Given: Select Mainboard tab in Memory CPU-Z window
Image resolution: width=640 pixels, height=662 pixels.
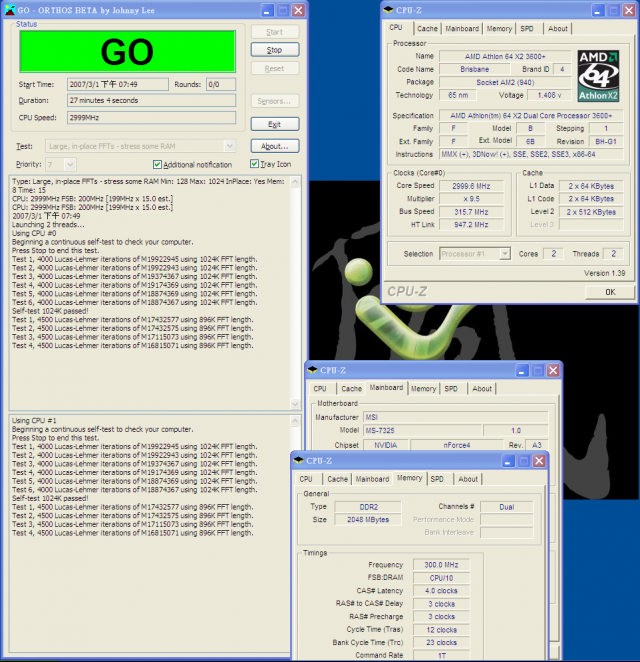Looking at the screenshot, I should pyautogui.click(x=372, y=479).
